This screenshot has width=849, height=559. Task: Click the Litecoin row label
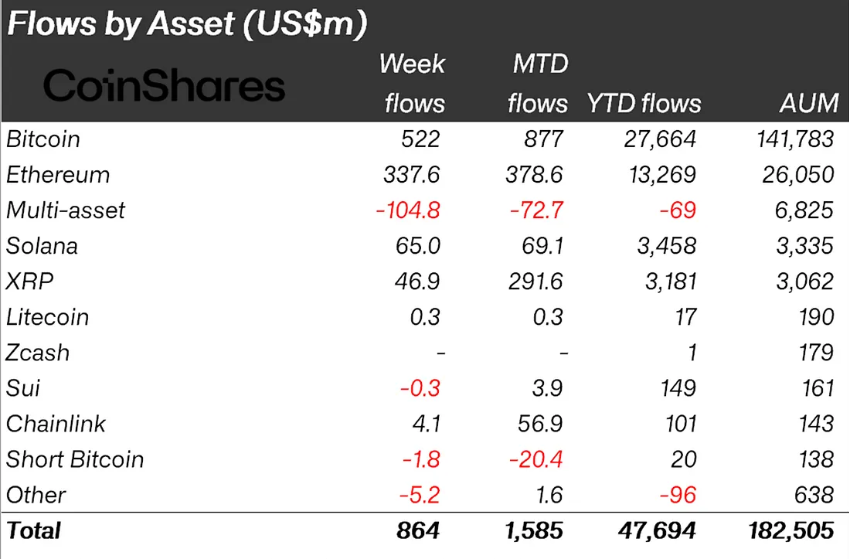click(x=48, y=317)
